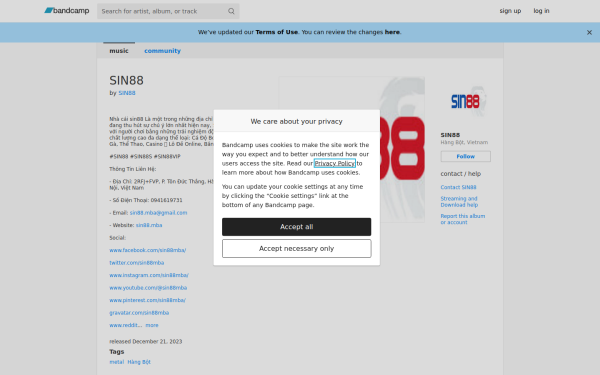The height and width of the screenshot is (375, 600).
Task: Open the gravatar.com/sin88mba link
Action: (x=139, y=313)
